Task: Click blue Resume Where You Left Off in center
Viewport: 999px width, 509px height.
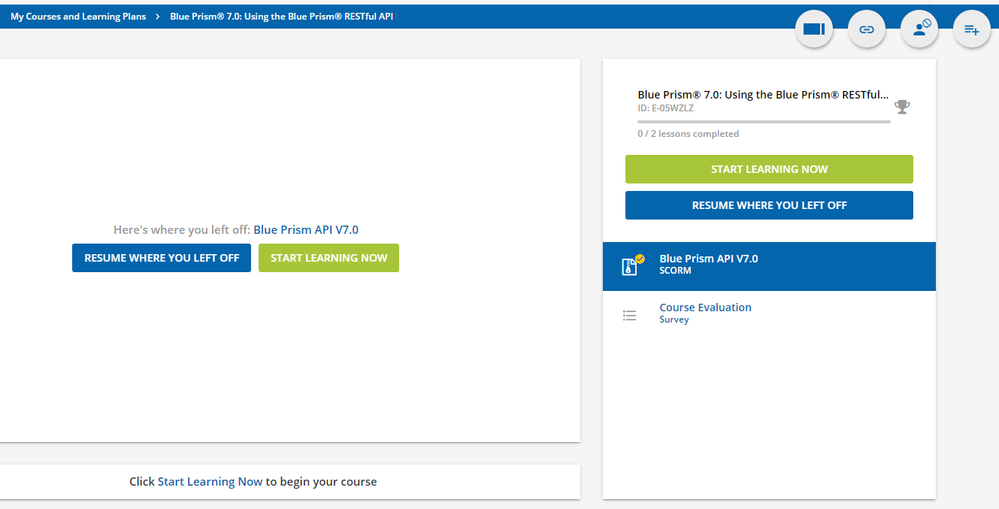Action: click(161, 258)
